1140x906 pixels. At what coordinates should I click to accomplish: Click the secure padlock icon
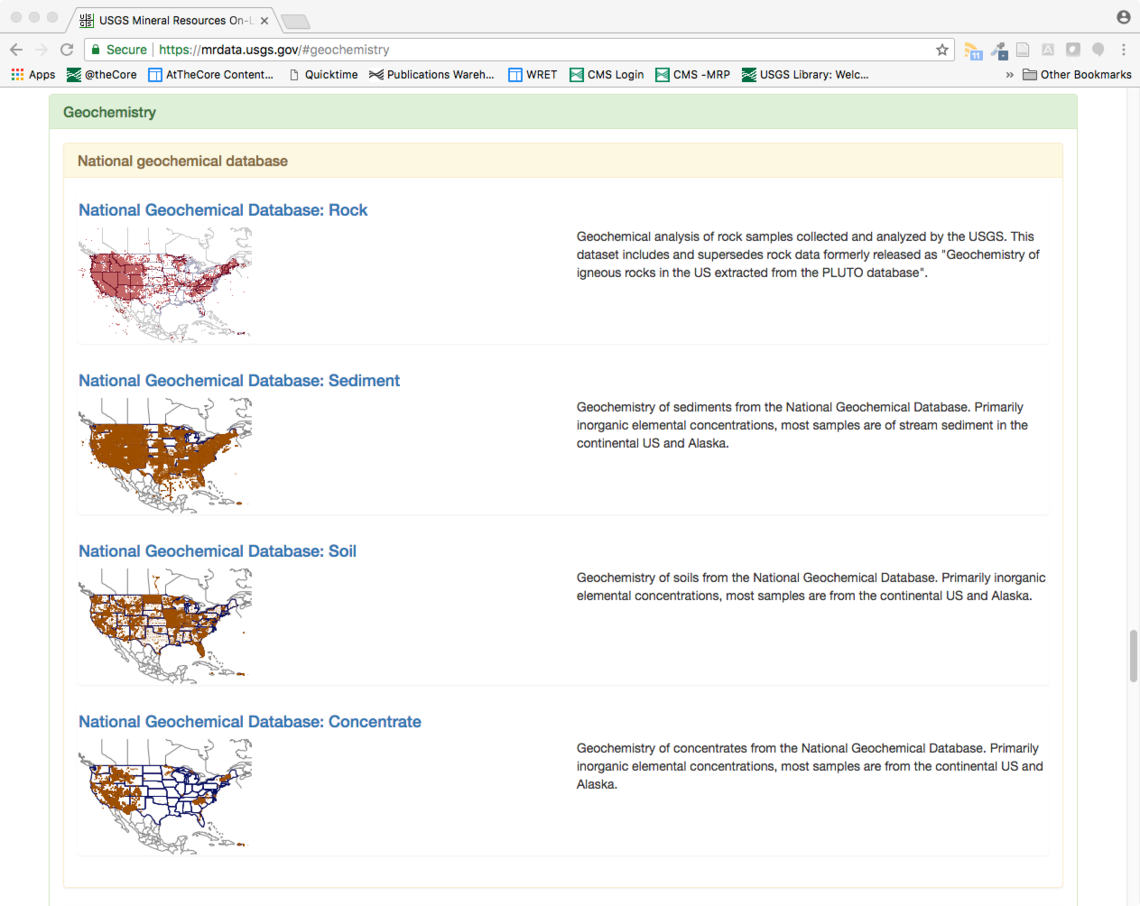click(x=96, y=49)
